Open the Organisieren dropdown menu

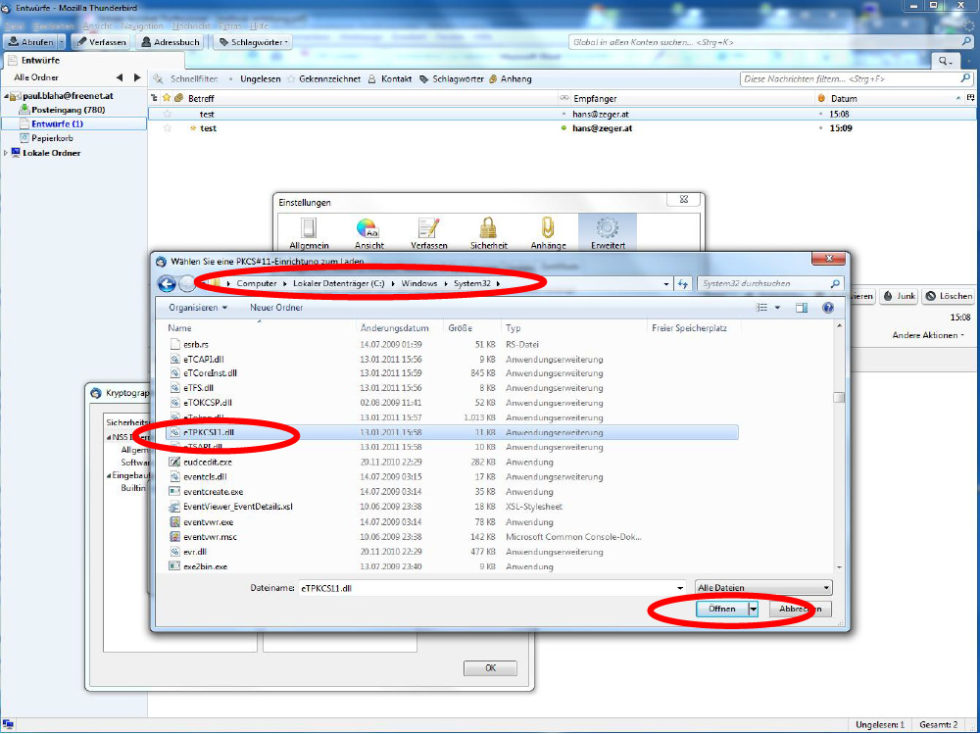[x=198, y=308]
